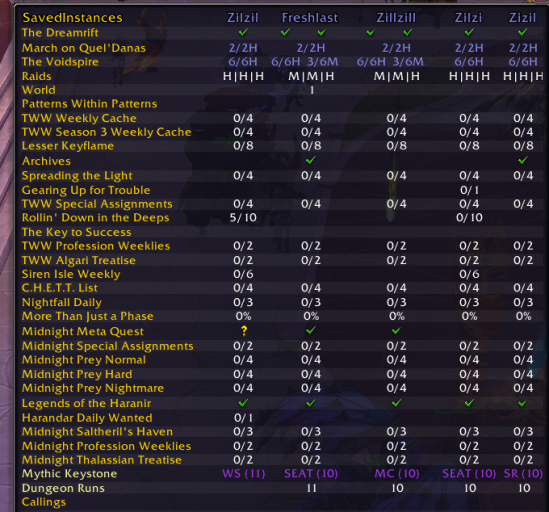Click the 0/1 Harandar Daily Wanted value
The height and width of the screenshot is (512, 549).
pyautogui.click(x=243, y=418)
